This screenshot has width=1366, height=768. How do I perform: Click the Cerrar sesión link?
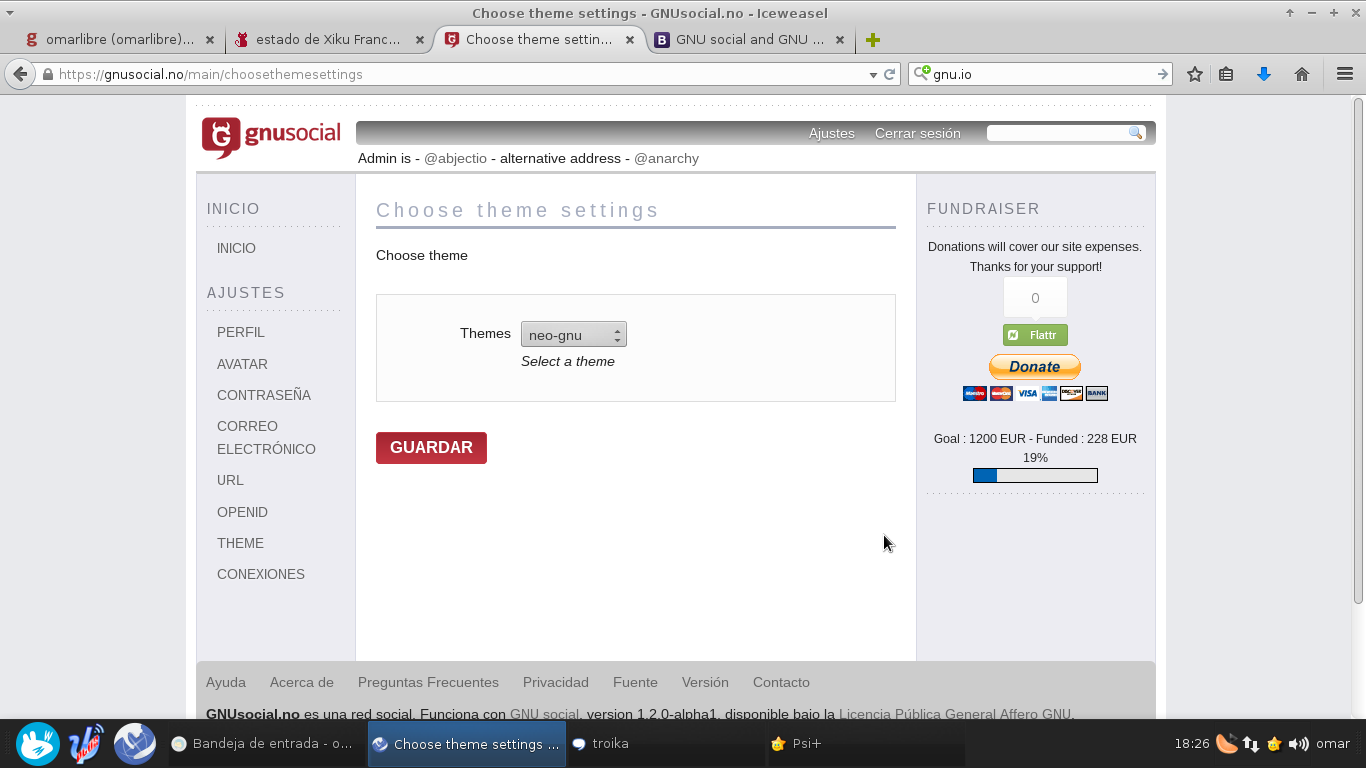pos(918,133)
